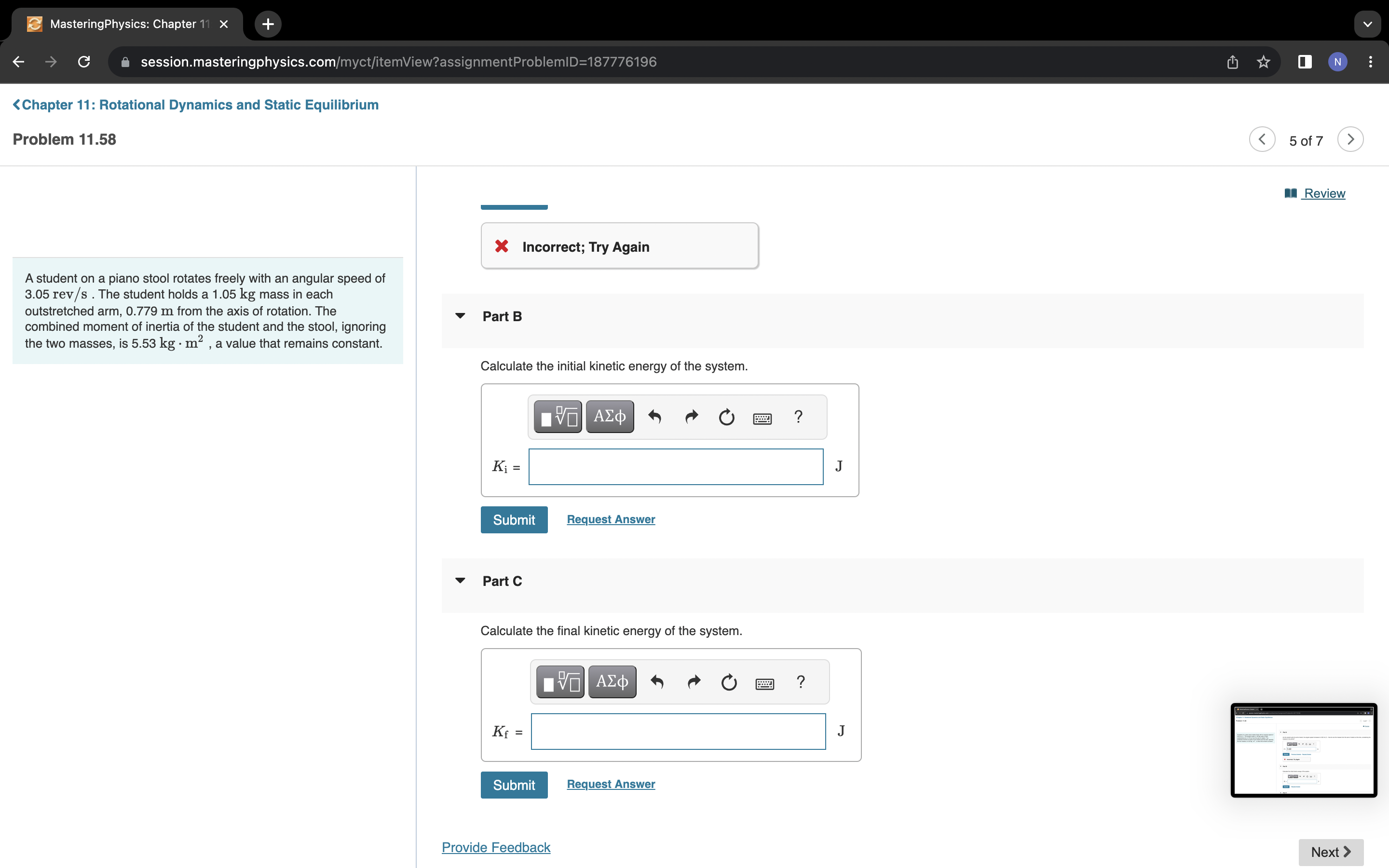
Task: Submit the Part B answer
Action: pyautogui.click(x=514, y=519)
